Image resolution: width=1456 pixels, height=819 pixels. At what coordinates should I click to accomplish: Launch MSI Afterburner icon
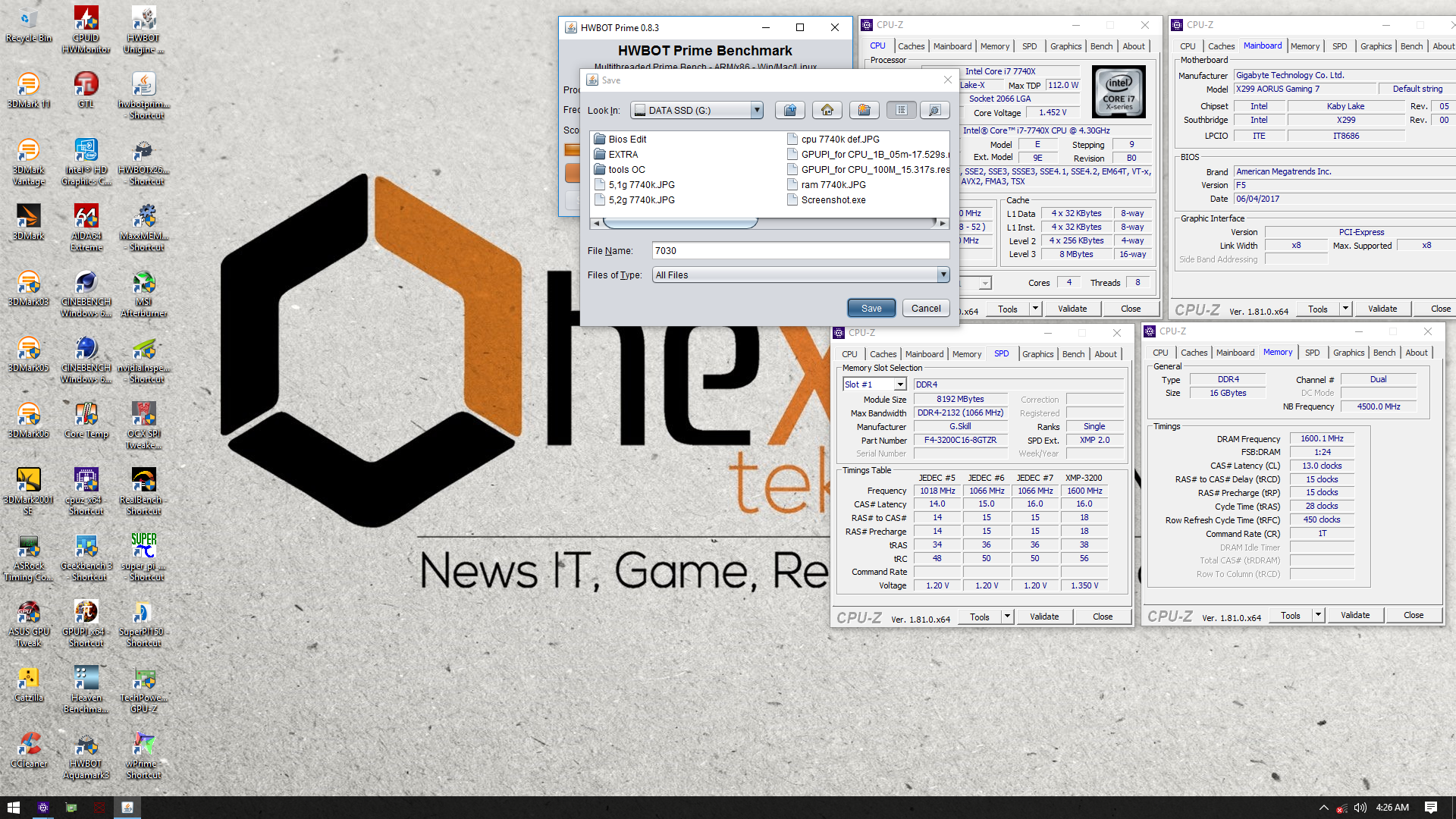tap(143, 294)
